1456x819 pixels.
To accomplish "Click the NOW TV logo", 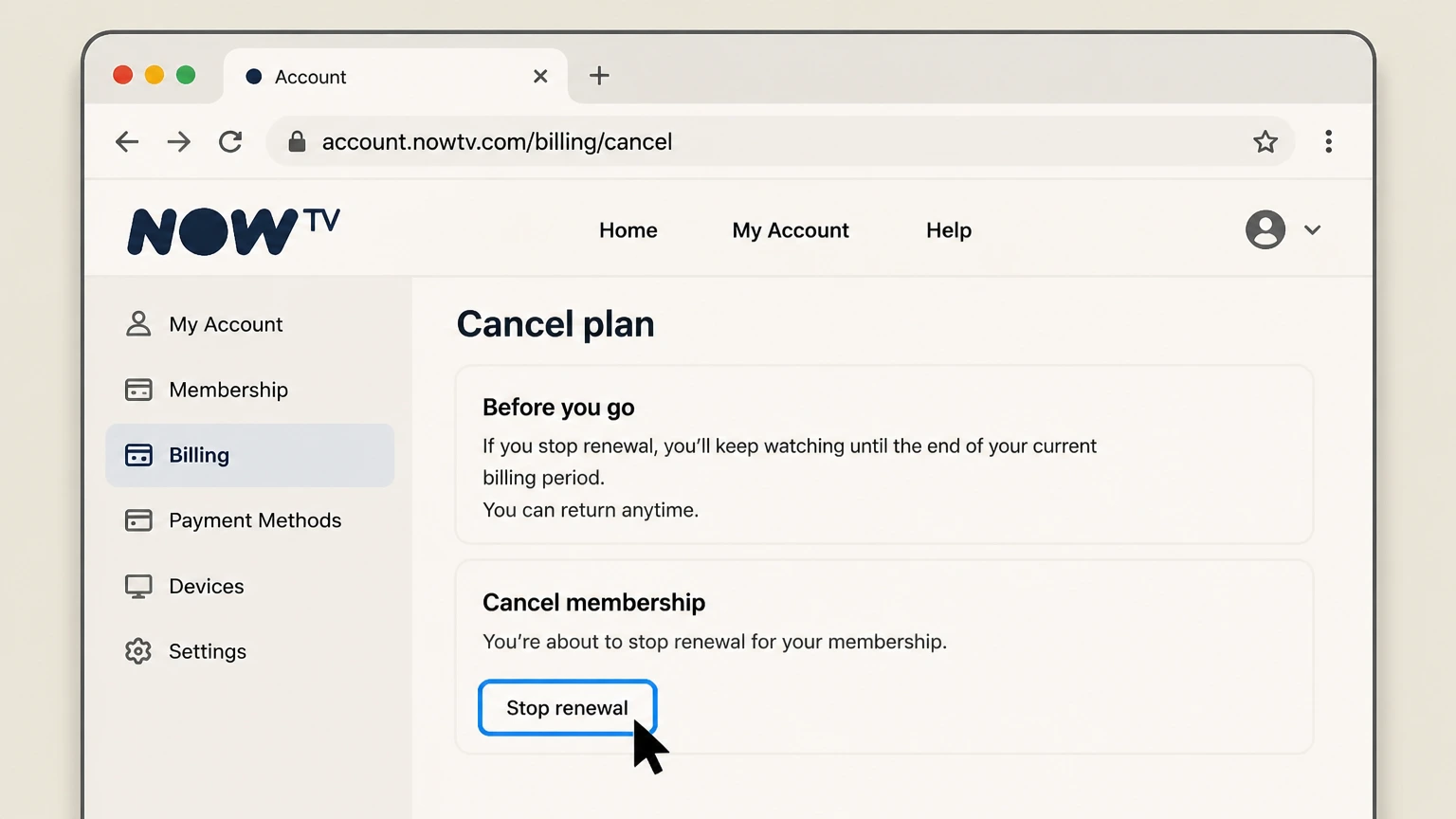I will click(x=234, y=230).
